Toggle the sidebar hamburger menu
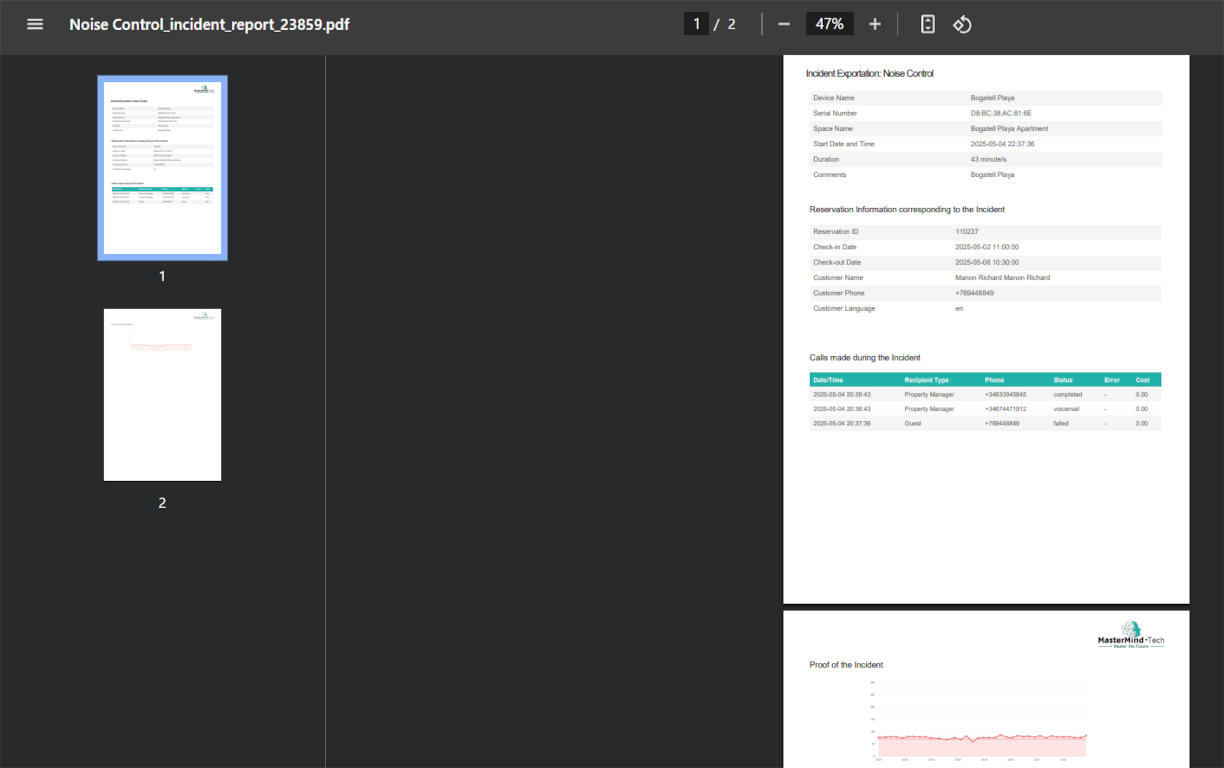The width and height of the screenshot is (1224, 768). pos(35,24)
